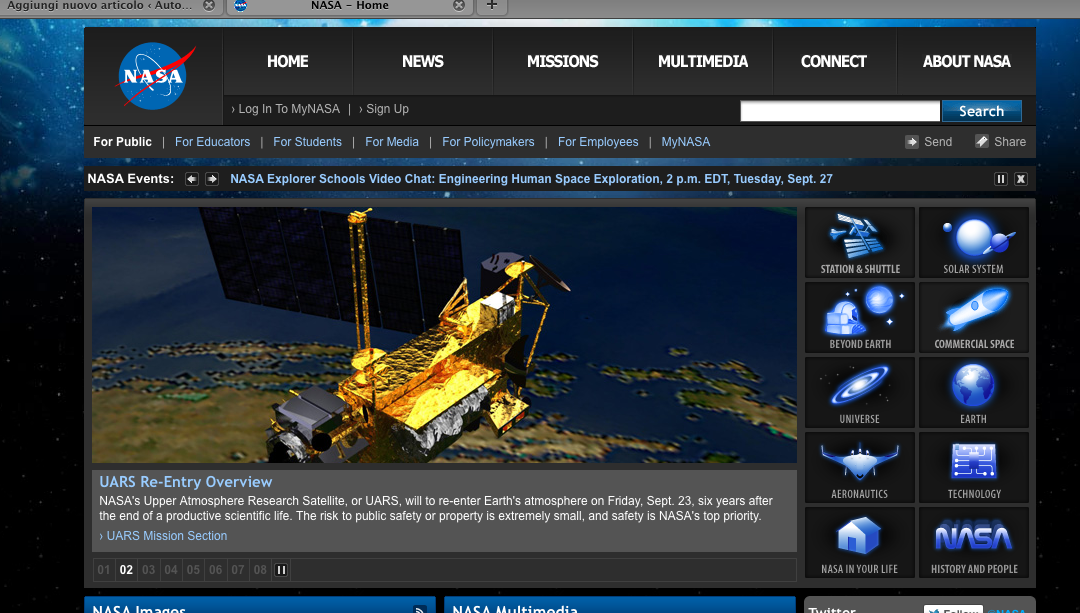
Task: Click the NASA logo
Action: click(155, 76)
